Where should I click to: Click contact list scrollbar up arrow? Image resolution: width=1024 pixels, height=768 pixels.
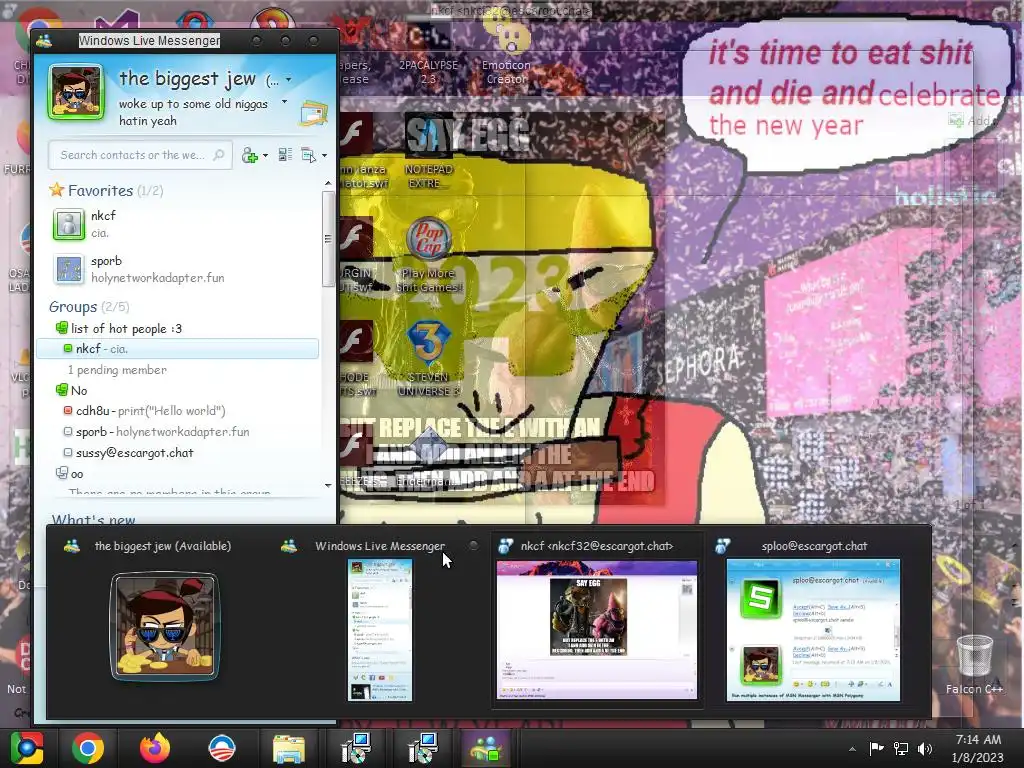point(328,184)
